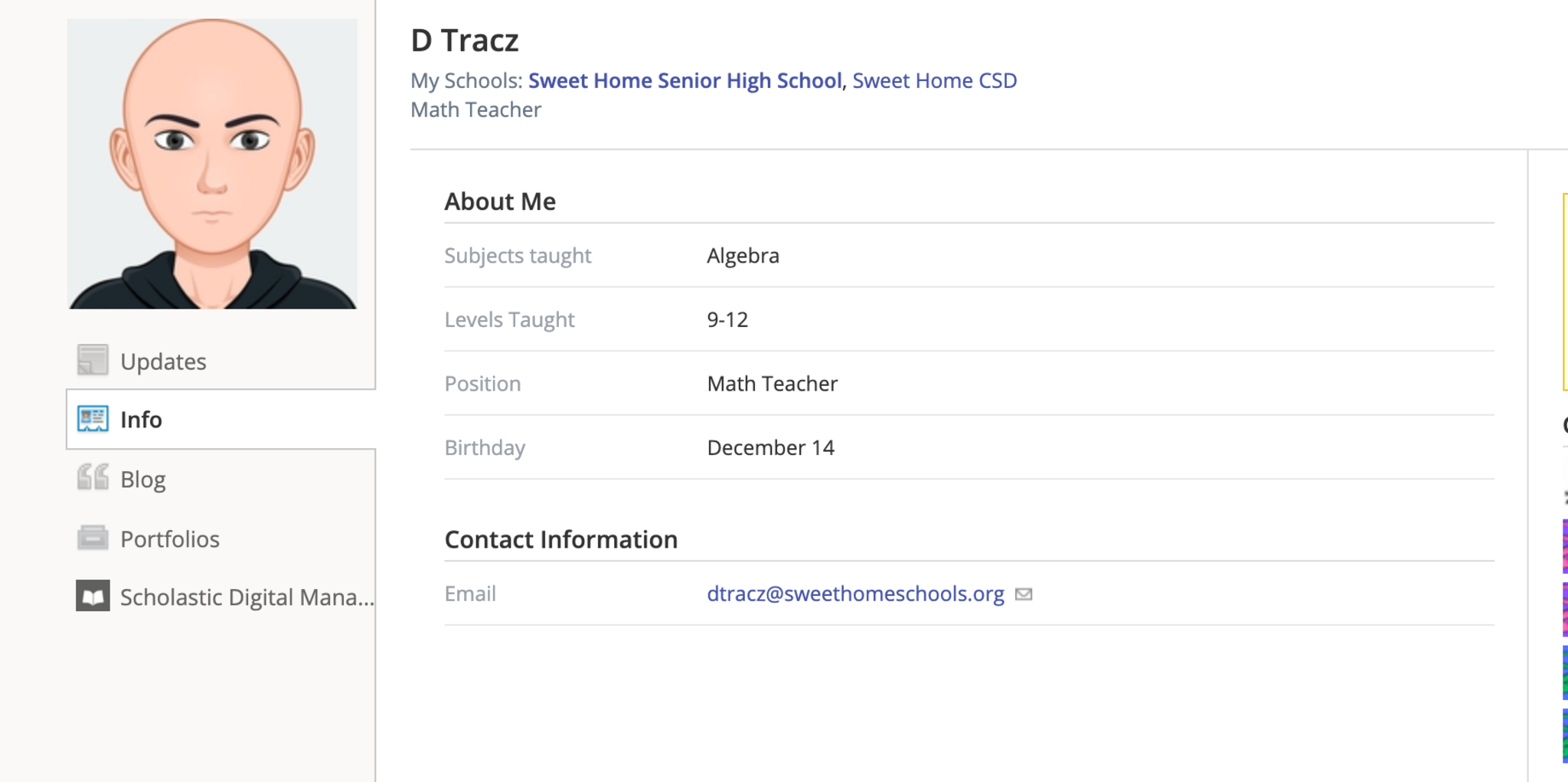
Task: Click the Algebra subjects taught value
Action: 743,256
